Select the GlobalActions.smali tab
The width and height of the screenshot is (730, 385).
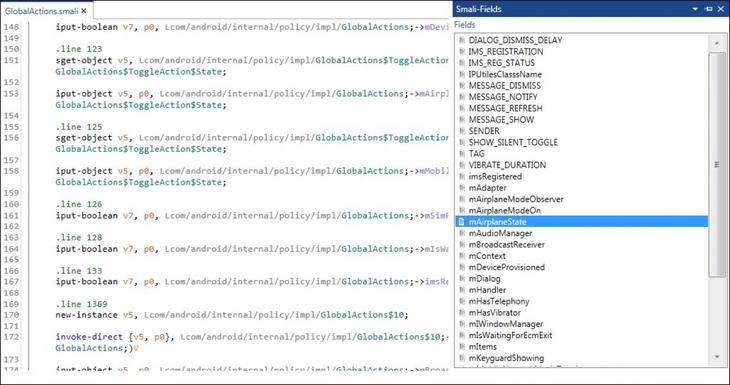[x=41, y=11]
